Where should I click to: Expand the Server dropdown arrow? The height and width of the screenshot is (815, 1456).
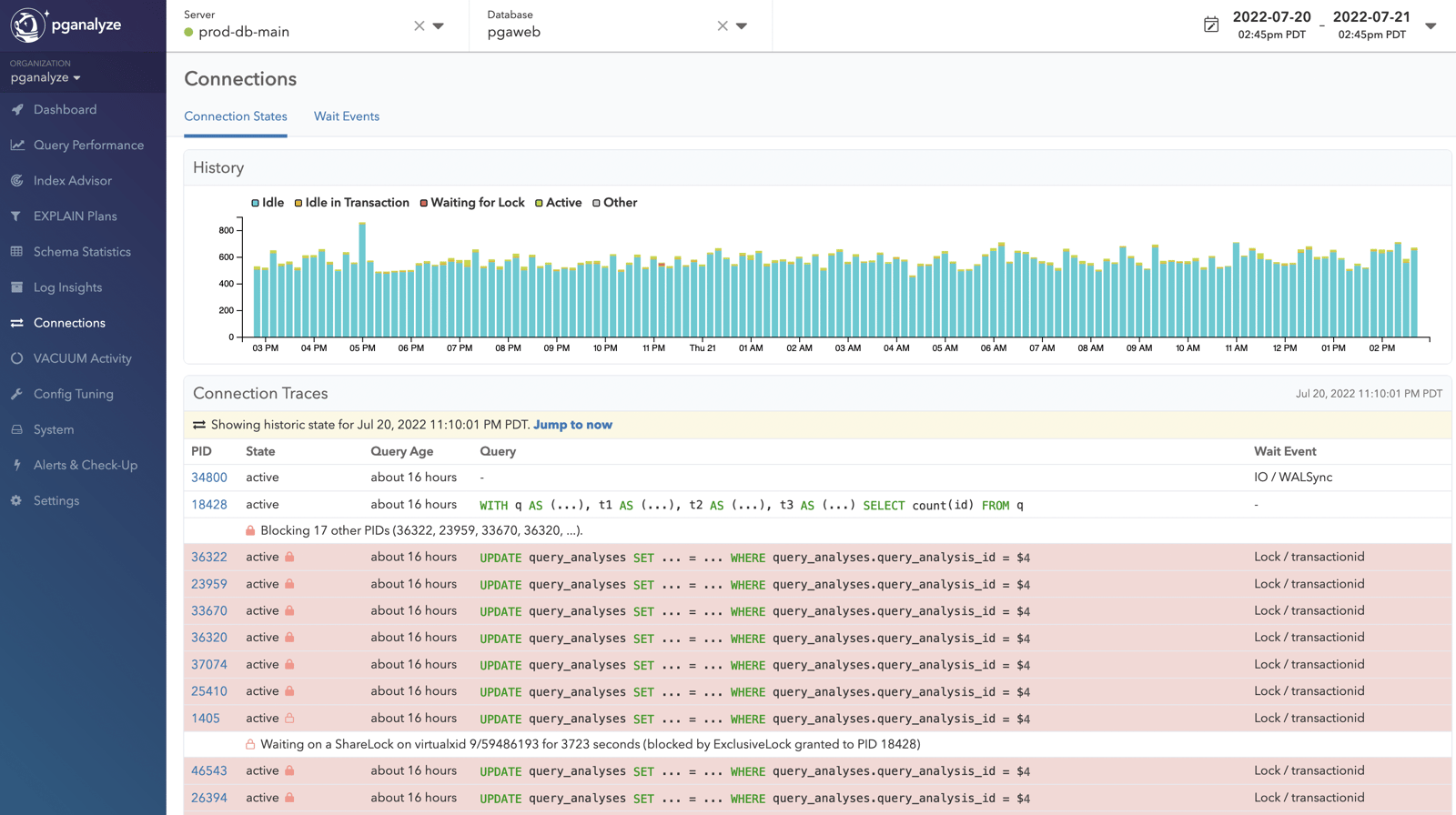pos(439,26)
